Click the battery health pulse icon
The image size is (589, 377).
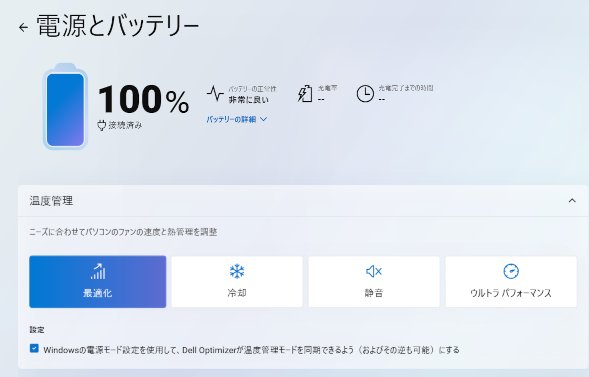(215, 93)
